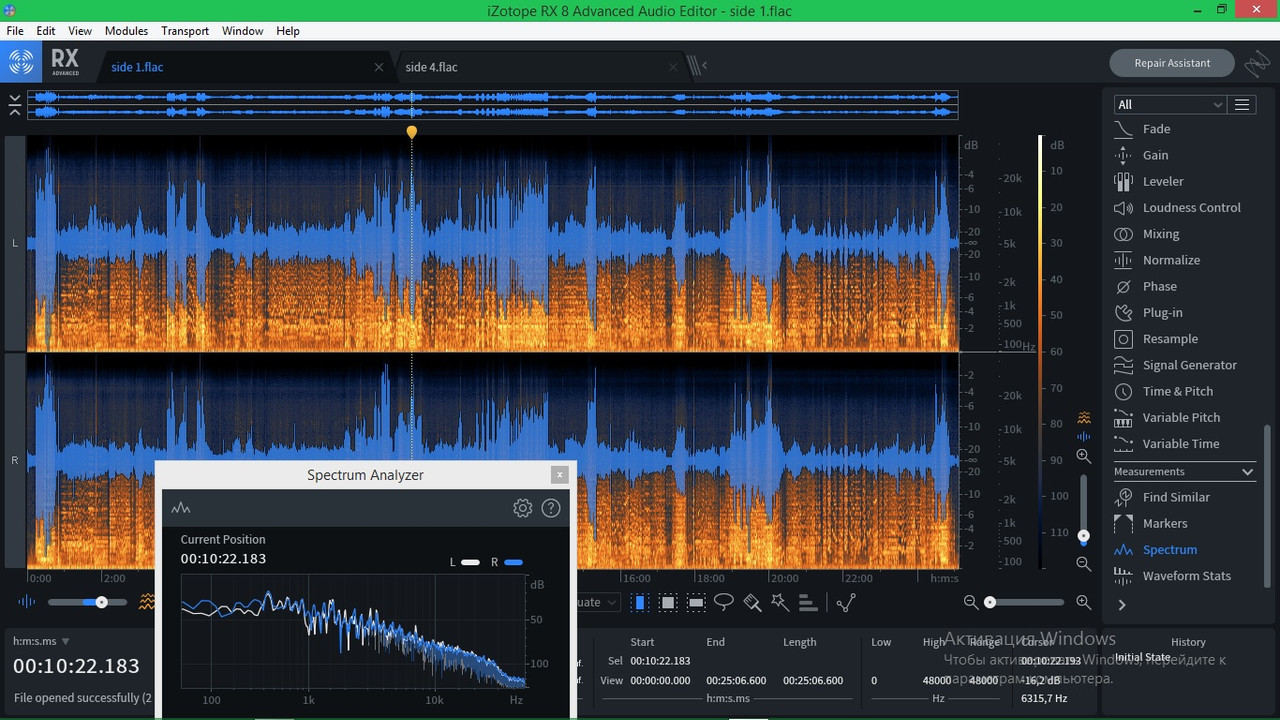The image size is (1280, 720).
Task: Toggle waveform amplitude scale icon
Action: click(1084, 436)
